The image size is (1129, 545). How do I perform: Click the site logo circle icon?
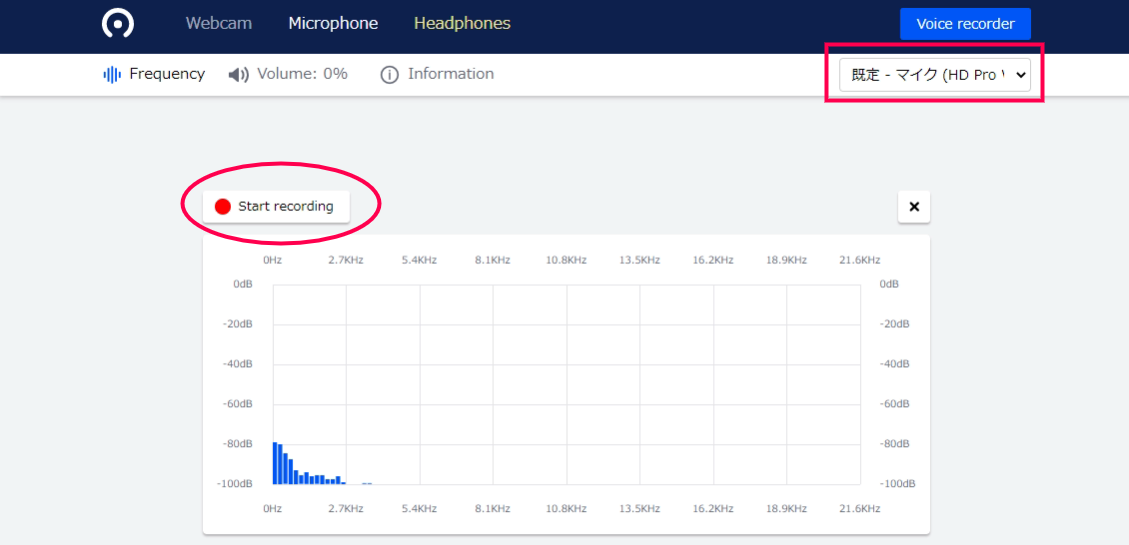click(117, 23)
